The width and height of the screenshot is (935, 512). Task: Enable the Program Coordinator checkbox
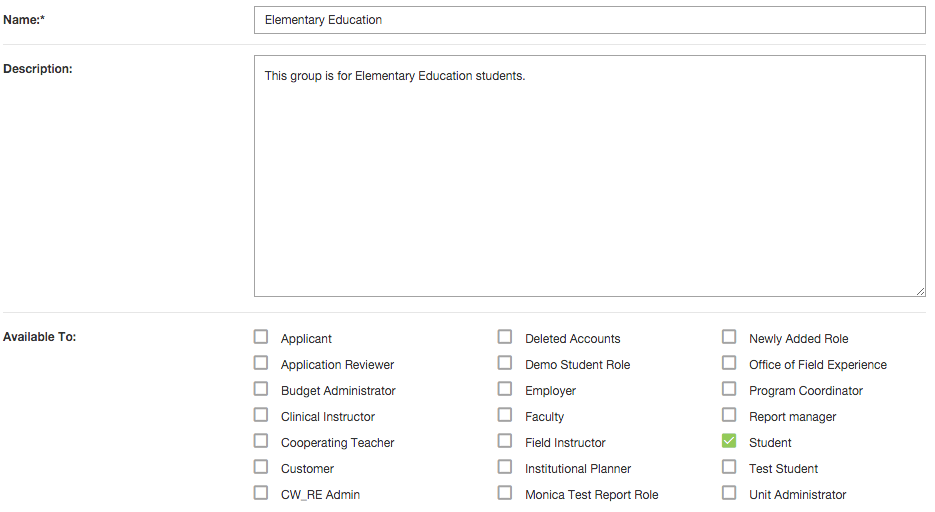point(729,389)
